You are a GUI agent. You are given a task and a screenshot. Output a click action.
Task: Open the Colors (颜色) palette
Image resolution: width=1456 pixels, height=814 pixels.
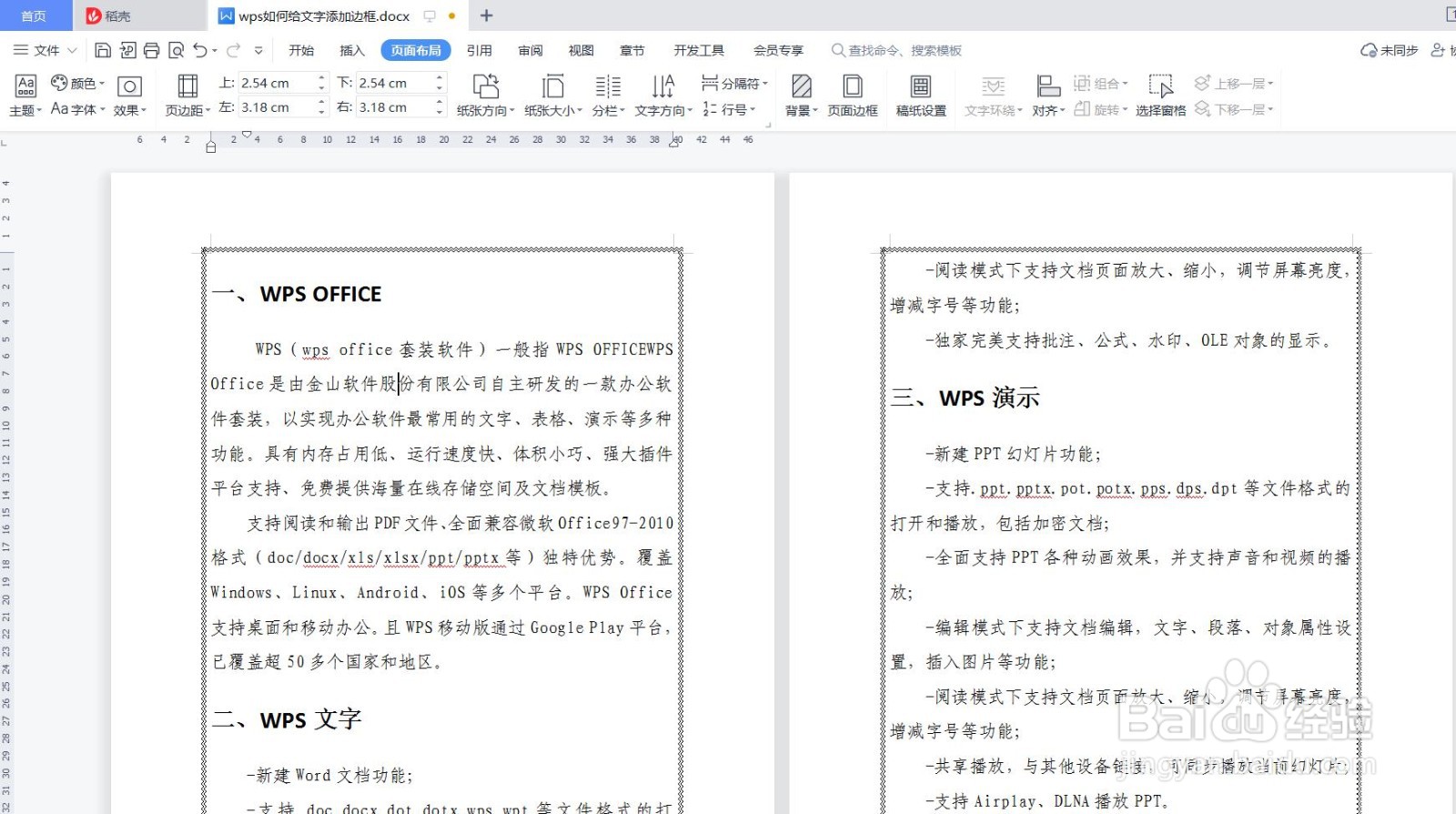[x=77, y=83]
